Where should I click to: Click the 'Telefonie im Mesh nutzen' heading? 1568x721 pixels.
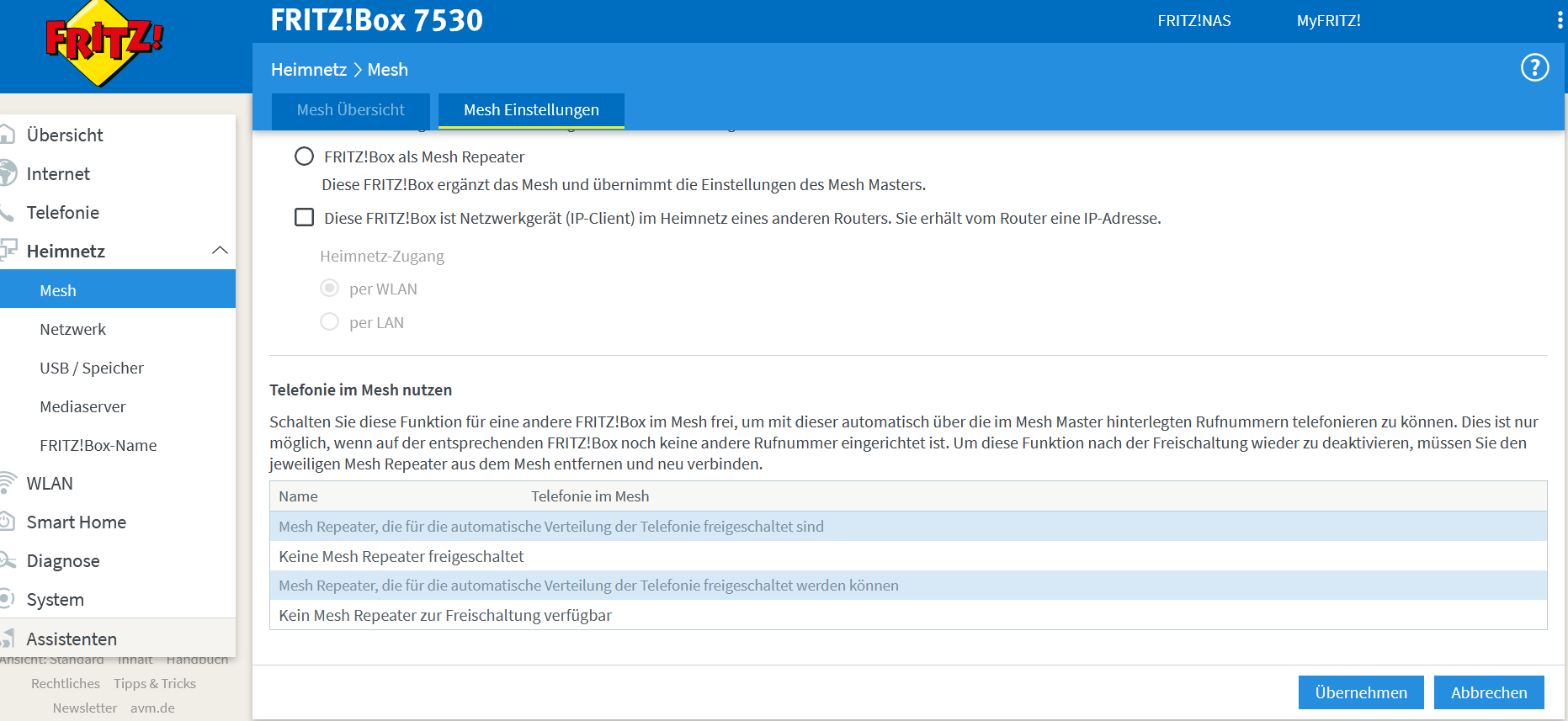coord(360,390)
